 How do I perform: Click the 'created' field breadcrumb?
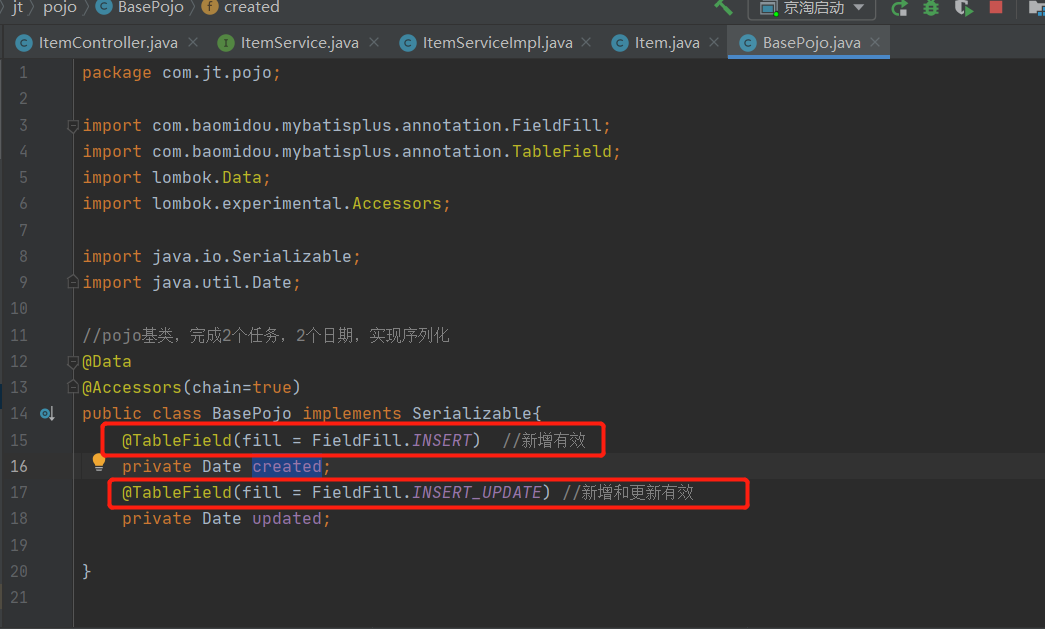coord(251,7)
